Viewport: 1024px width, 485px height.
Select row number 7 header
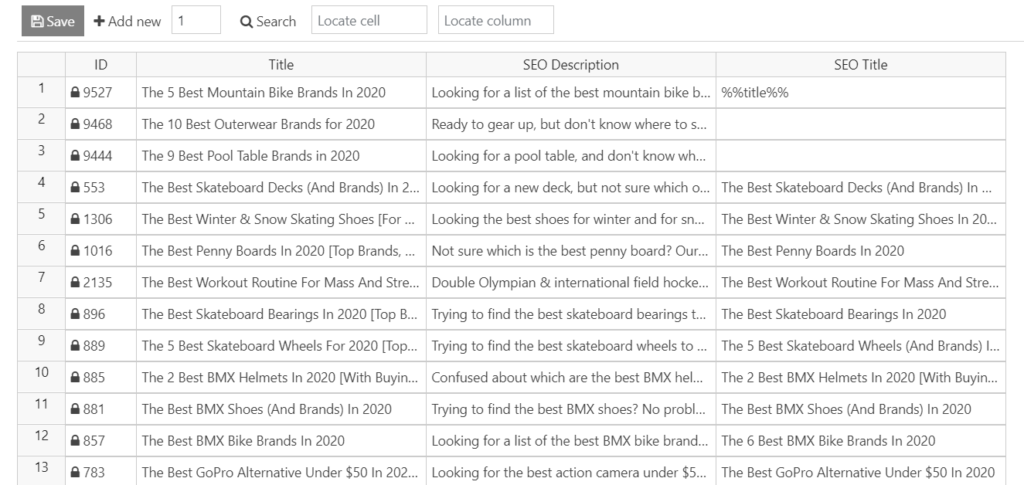click(x=41, y=282)
